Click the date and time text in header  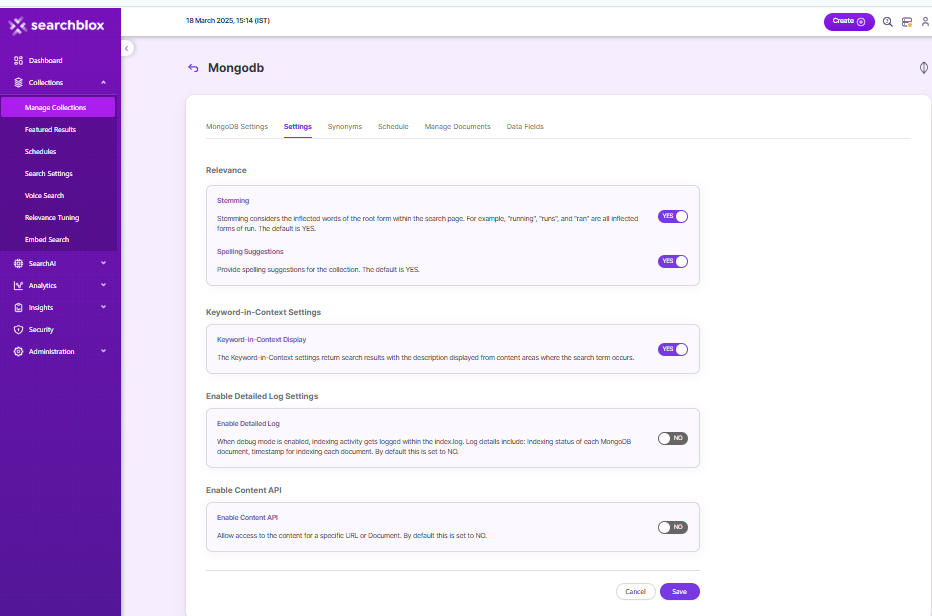click(228, 20)
